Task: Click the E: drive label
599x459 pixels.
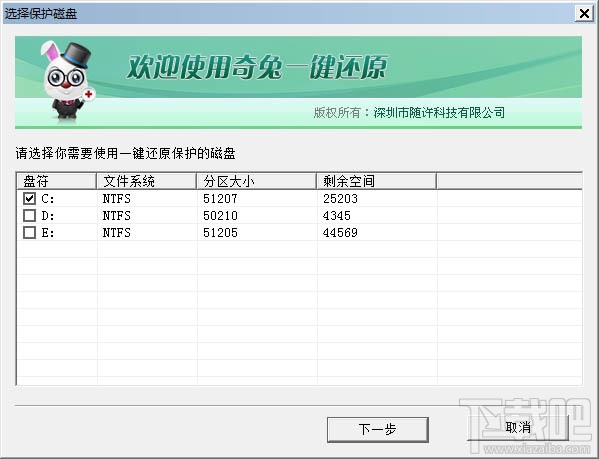Action: 48,233
